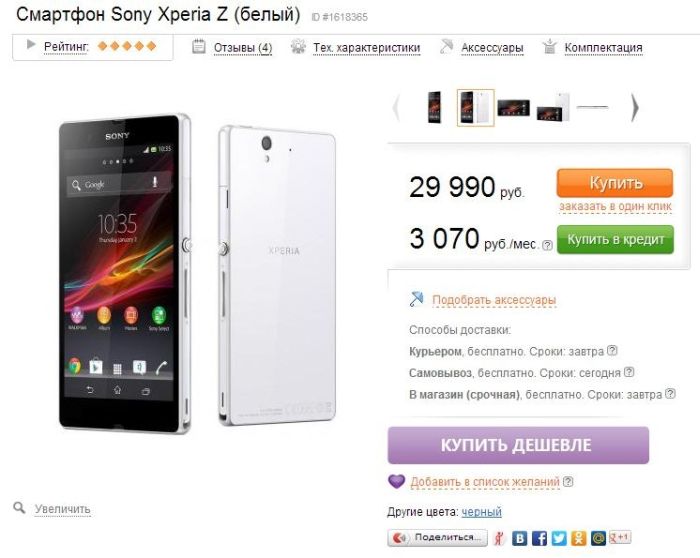Share the page on Facebook

(539, 538)
